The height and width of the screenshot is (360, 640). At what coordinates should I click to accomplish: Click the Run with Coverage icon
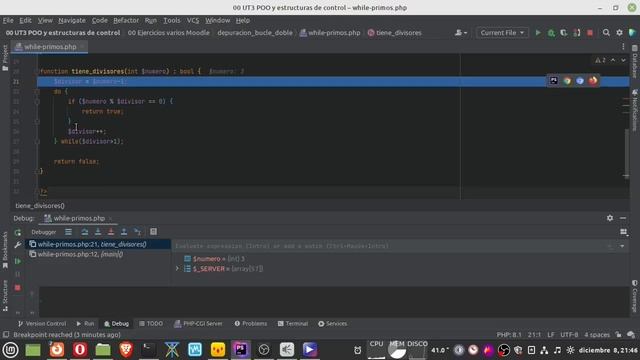(564, 33)
